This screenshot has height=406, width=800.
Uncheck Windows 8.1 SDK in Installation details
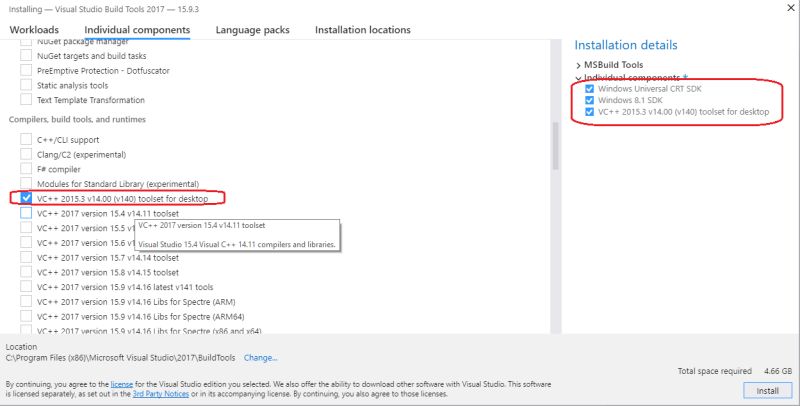click(589, 100)
